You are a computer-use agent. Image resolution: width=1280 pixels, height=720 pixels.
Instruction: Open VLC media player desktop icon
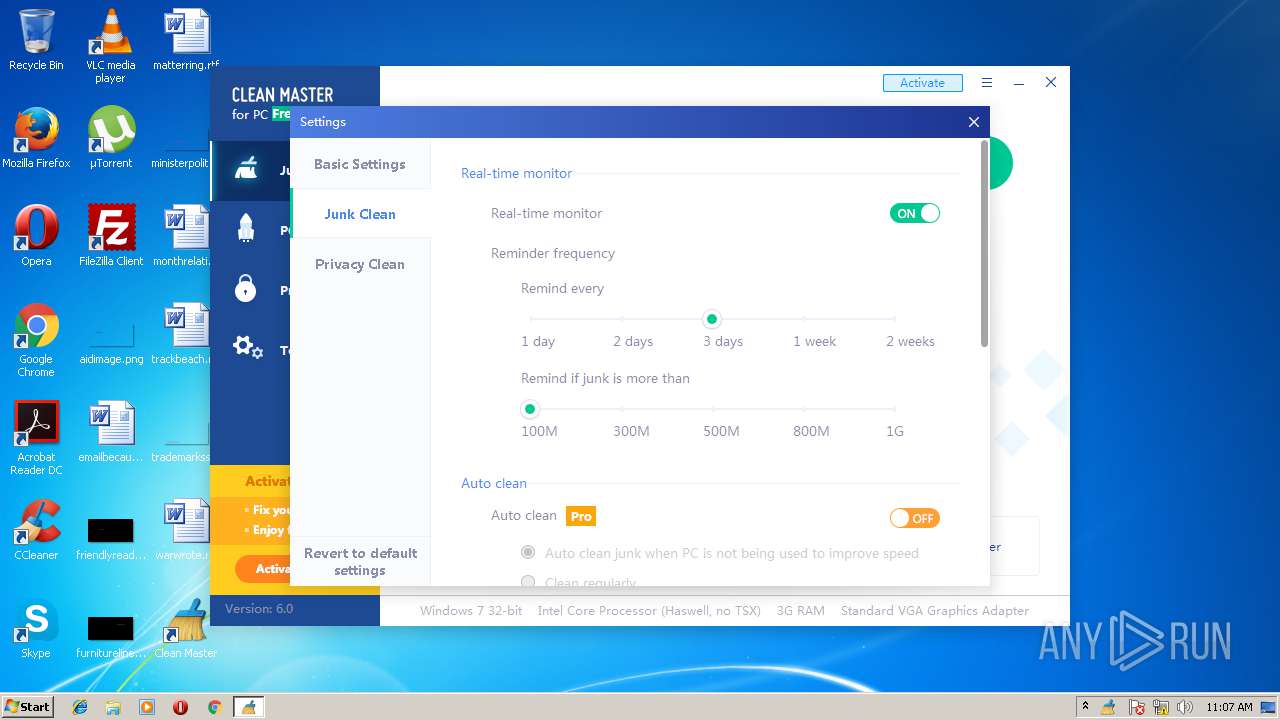point(110,45)
